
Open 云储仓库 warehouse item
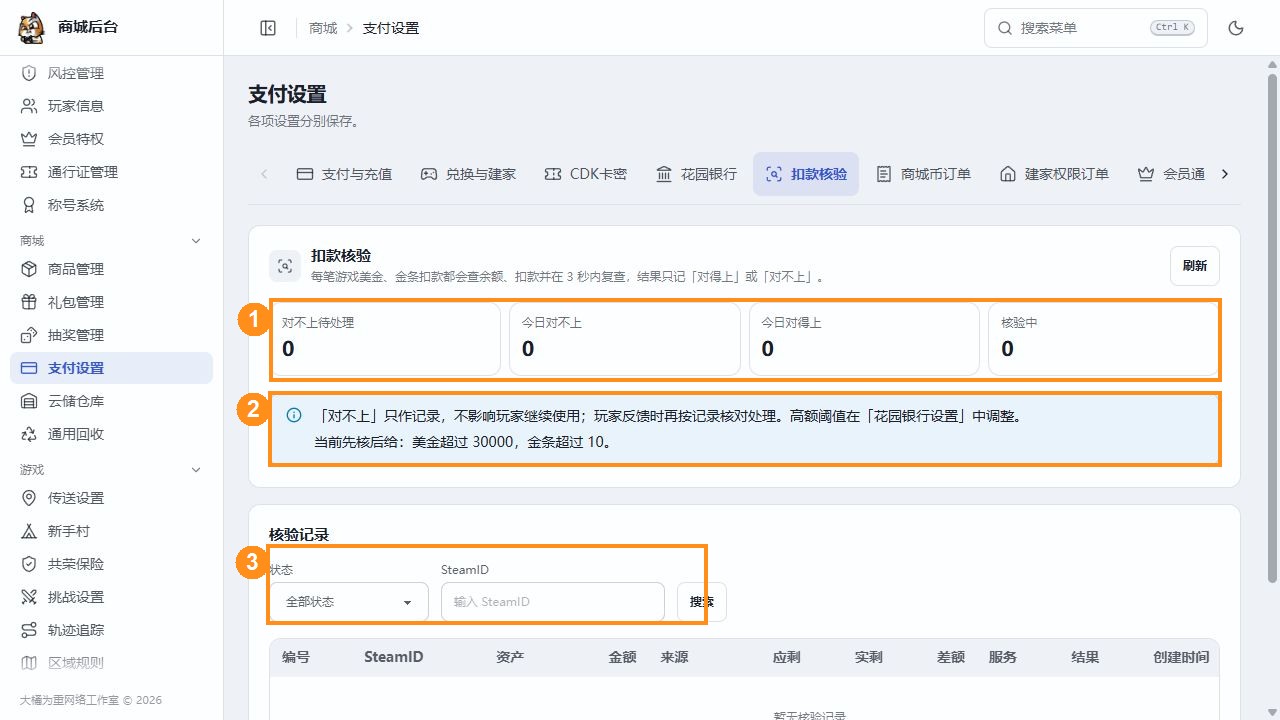pos(111,401)
